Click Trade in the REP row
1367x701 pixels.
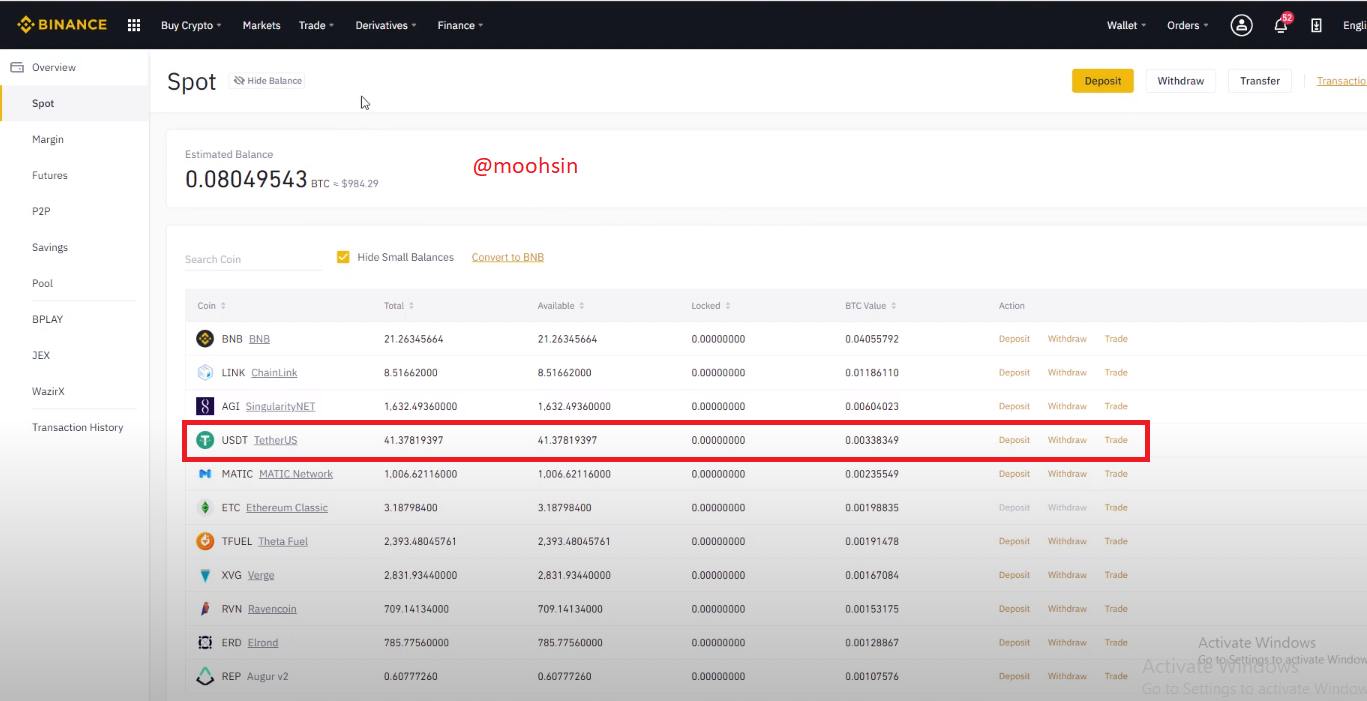[x=1116, y=676]
